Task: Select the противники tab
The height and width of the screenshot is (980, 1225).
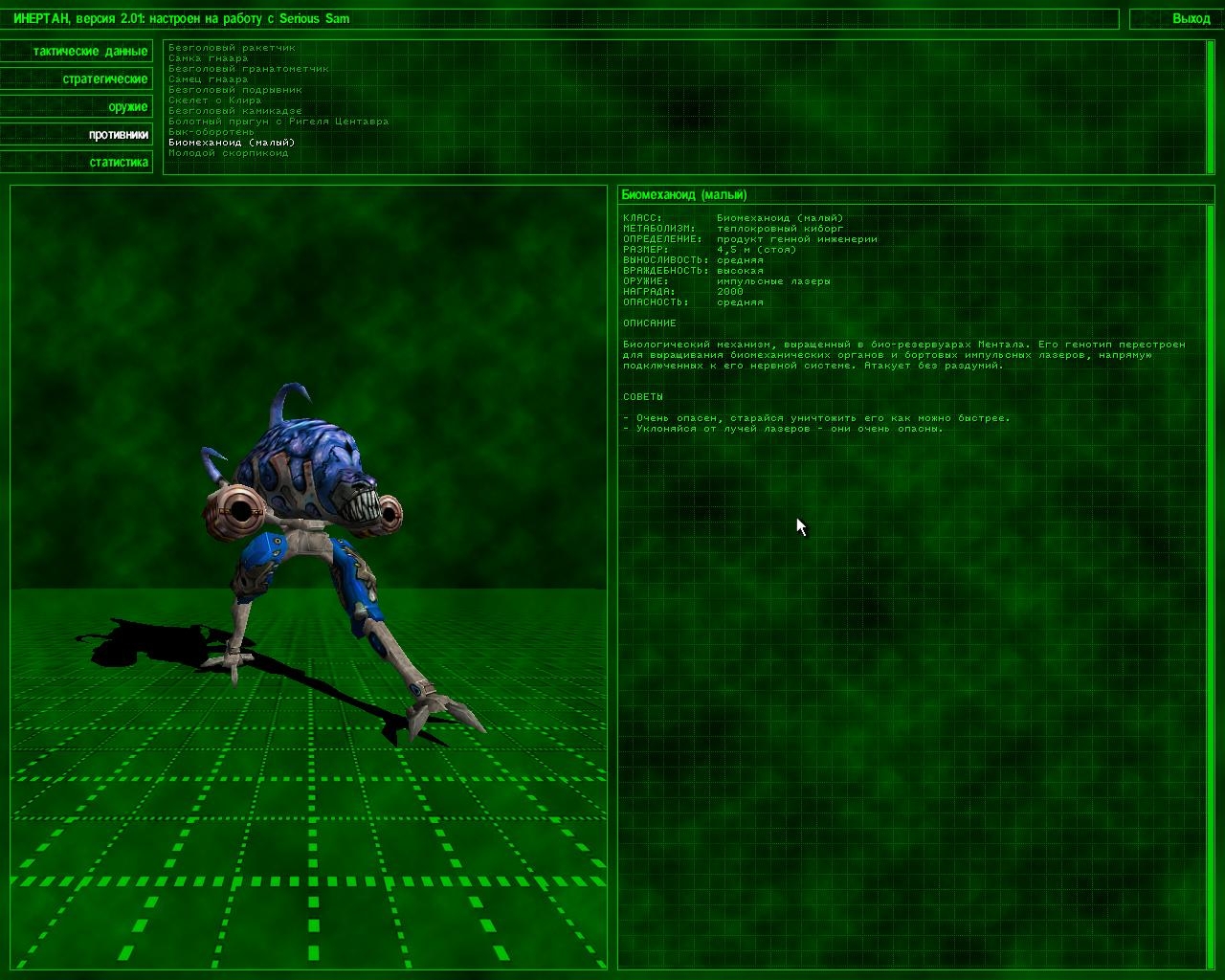Action: pyautogui.click(x=77, y=135)
